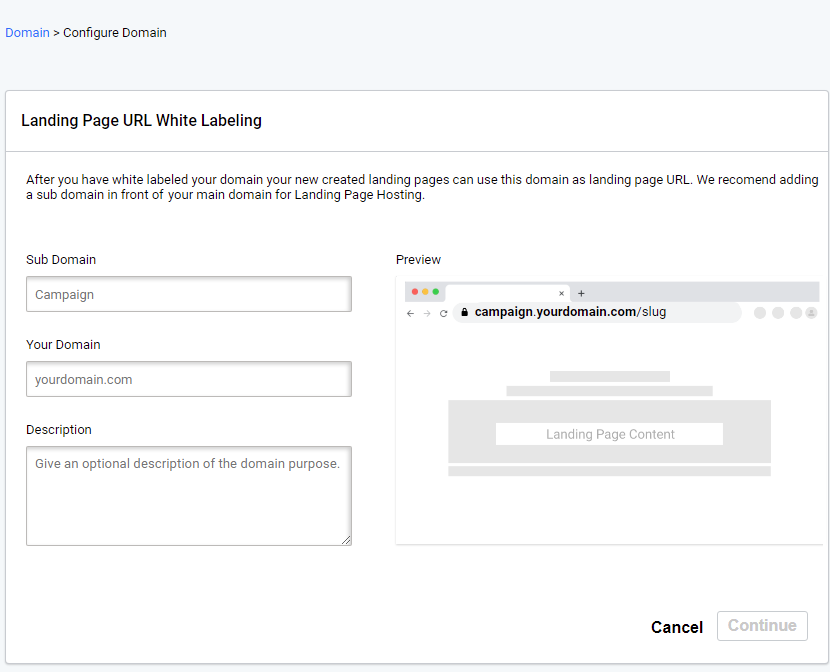The width and height of the screenshot is (830, 672).
Task: Click the tab close X in the preview
Action: click(561, 293)
